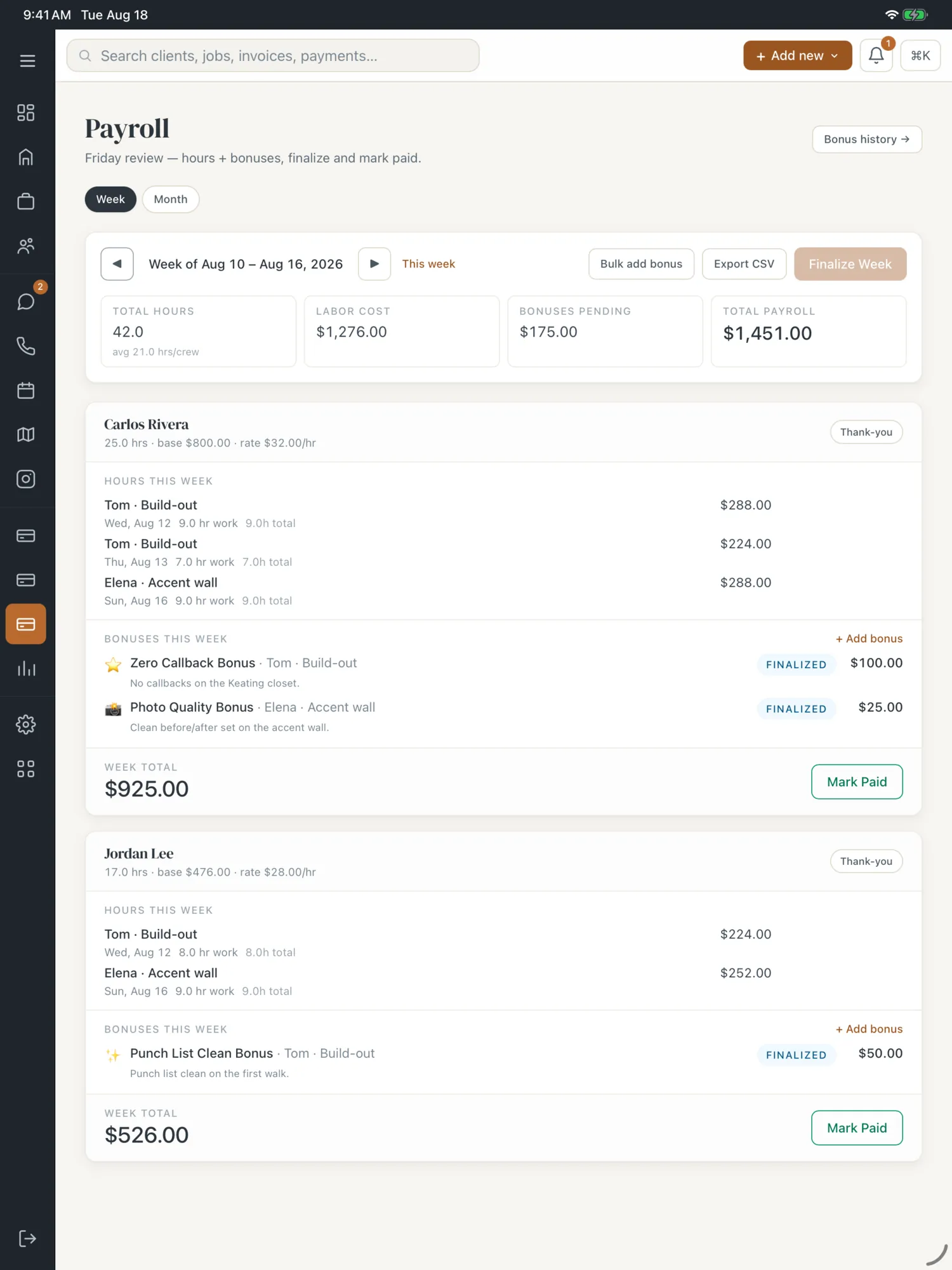Open the hamburger menu in the sidebar

27,61
